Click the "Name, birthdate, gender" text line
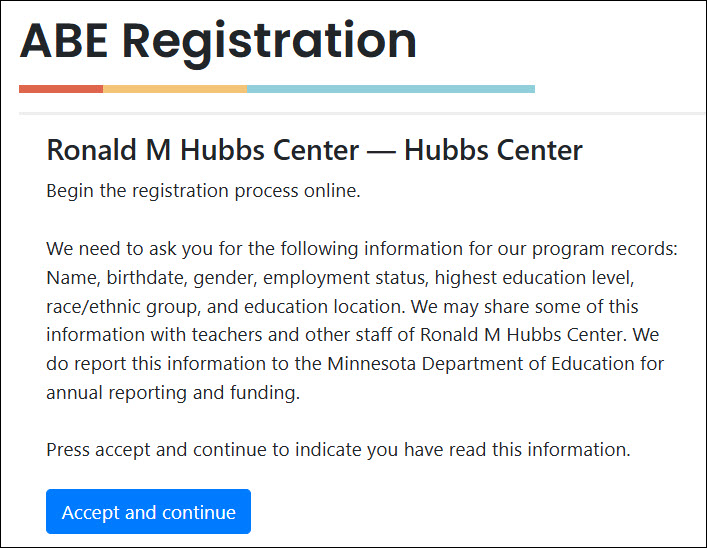Viewport: 707px width, 548px height. tap(144, 277)
